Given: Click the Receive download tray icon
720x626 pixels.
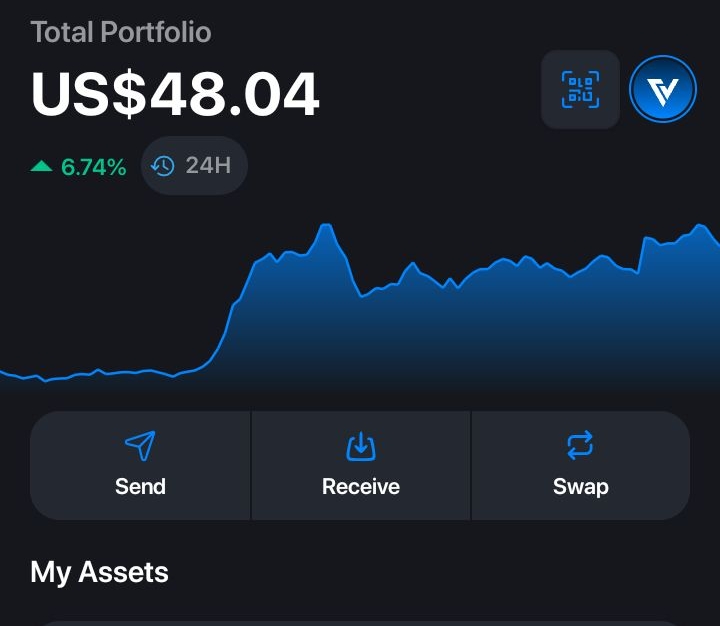Looking at the screenshot, I should point(361,446).
